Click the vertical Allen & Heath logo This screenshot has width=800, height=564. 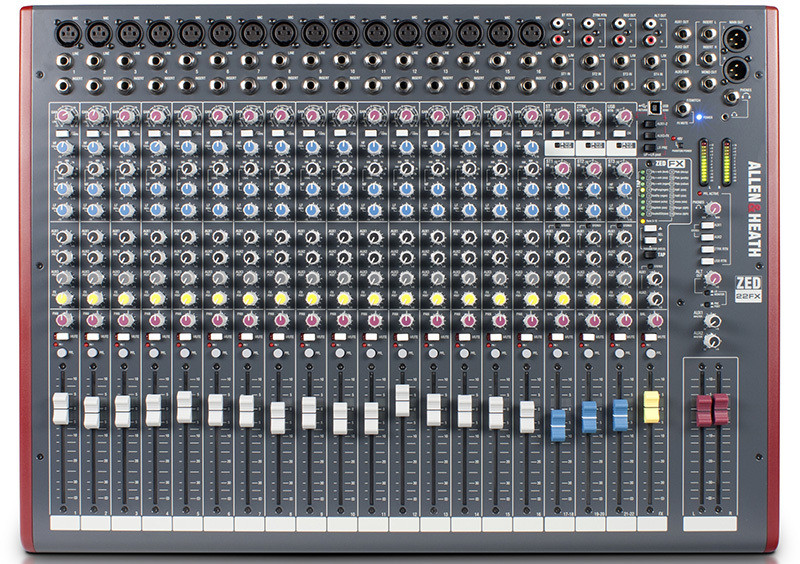[754, 209]
